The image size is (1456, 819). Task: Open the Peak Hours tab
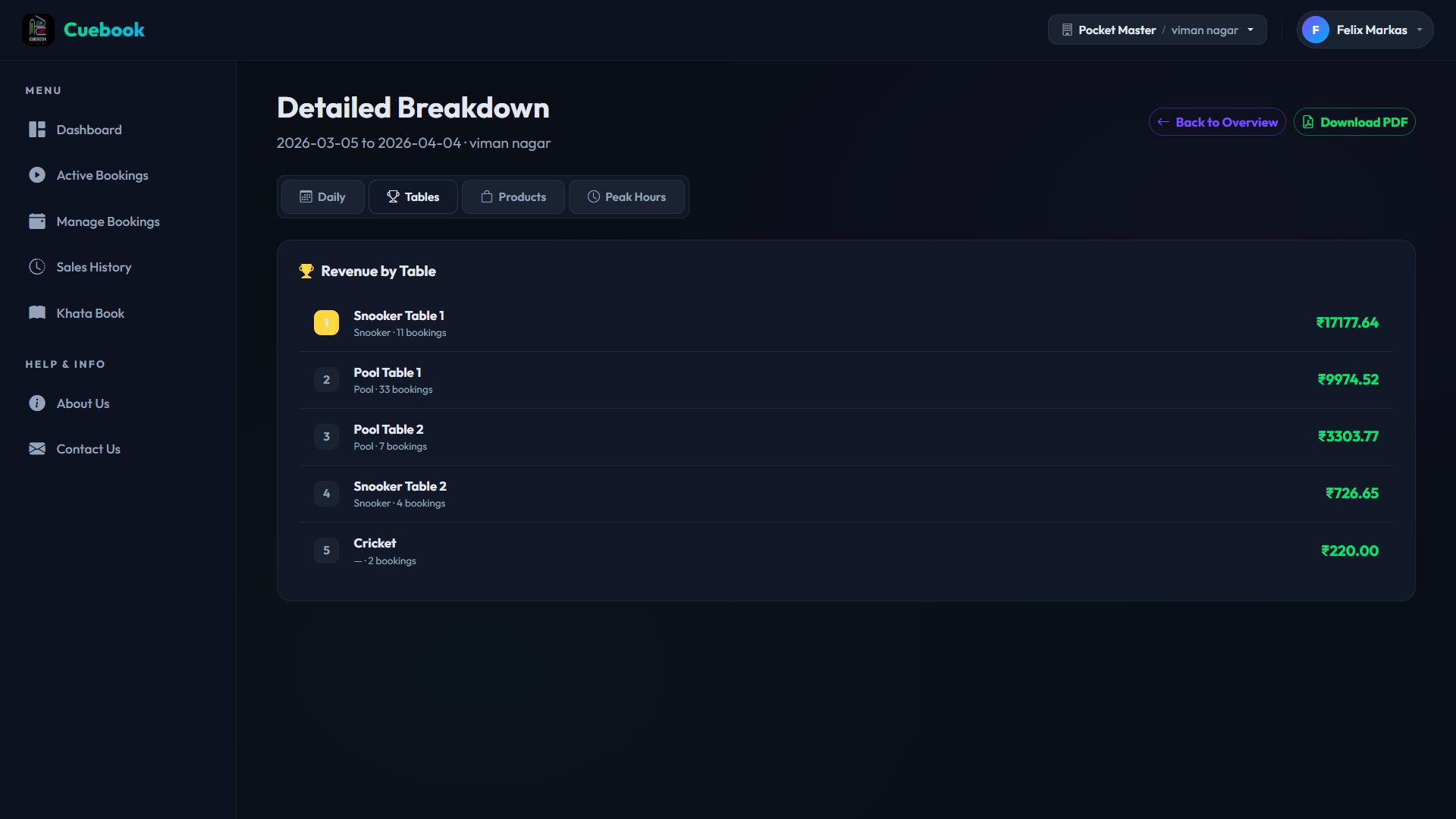[x=626, y=197]
